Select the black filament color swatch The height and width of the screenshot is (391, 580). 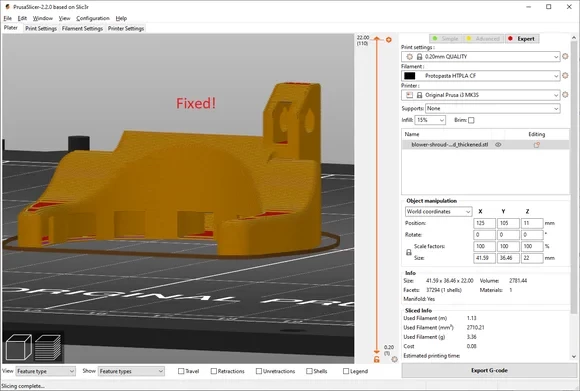pyautogui.click(x=409, y=76)
